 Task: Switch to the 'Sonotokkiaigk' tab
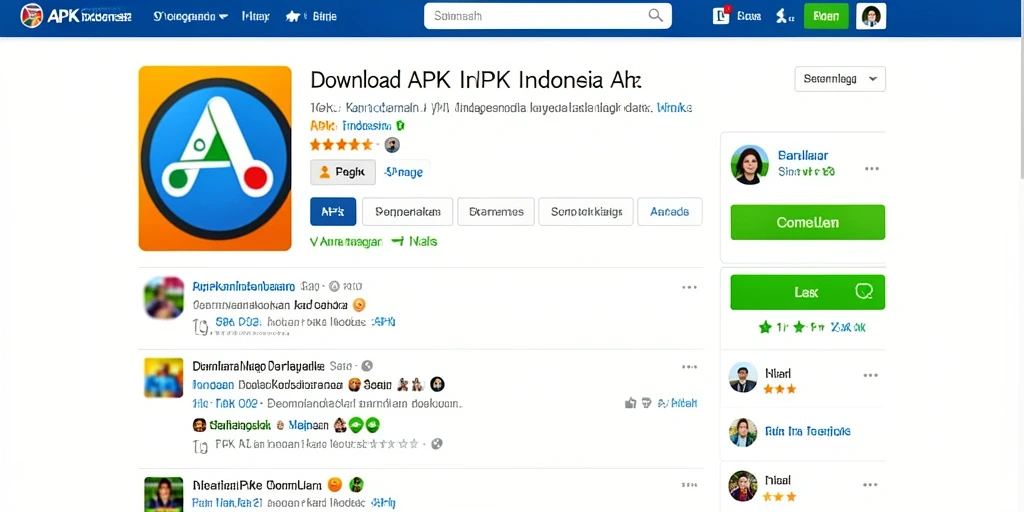[x=586, y=212]
